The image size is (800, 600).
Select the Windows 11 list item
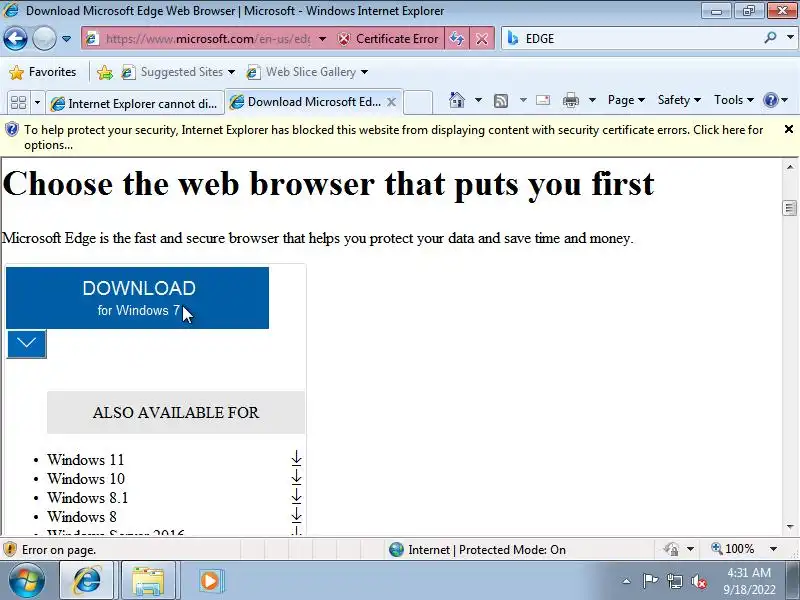86,460
